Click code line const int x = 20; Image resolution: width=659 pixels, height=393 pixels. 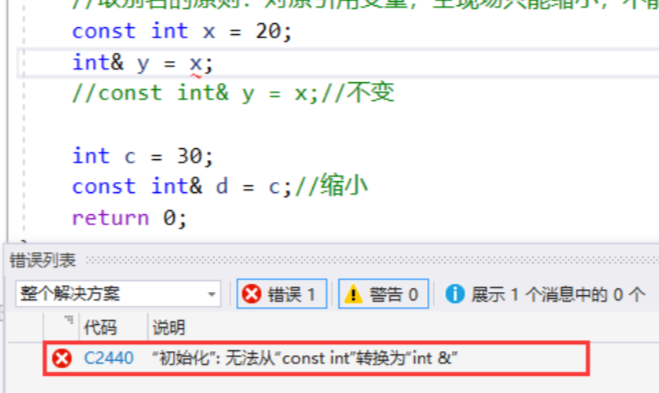182,32
